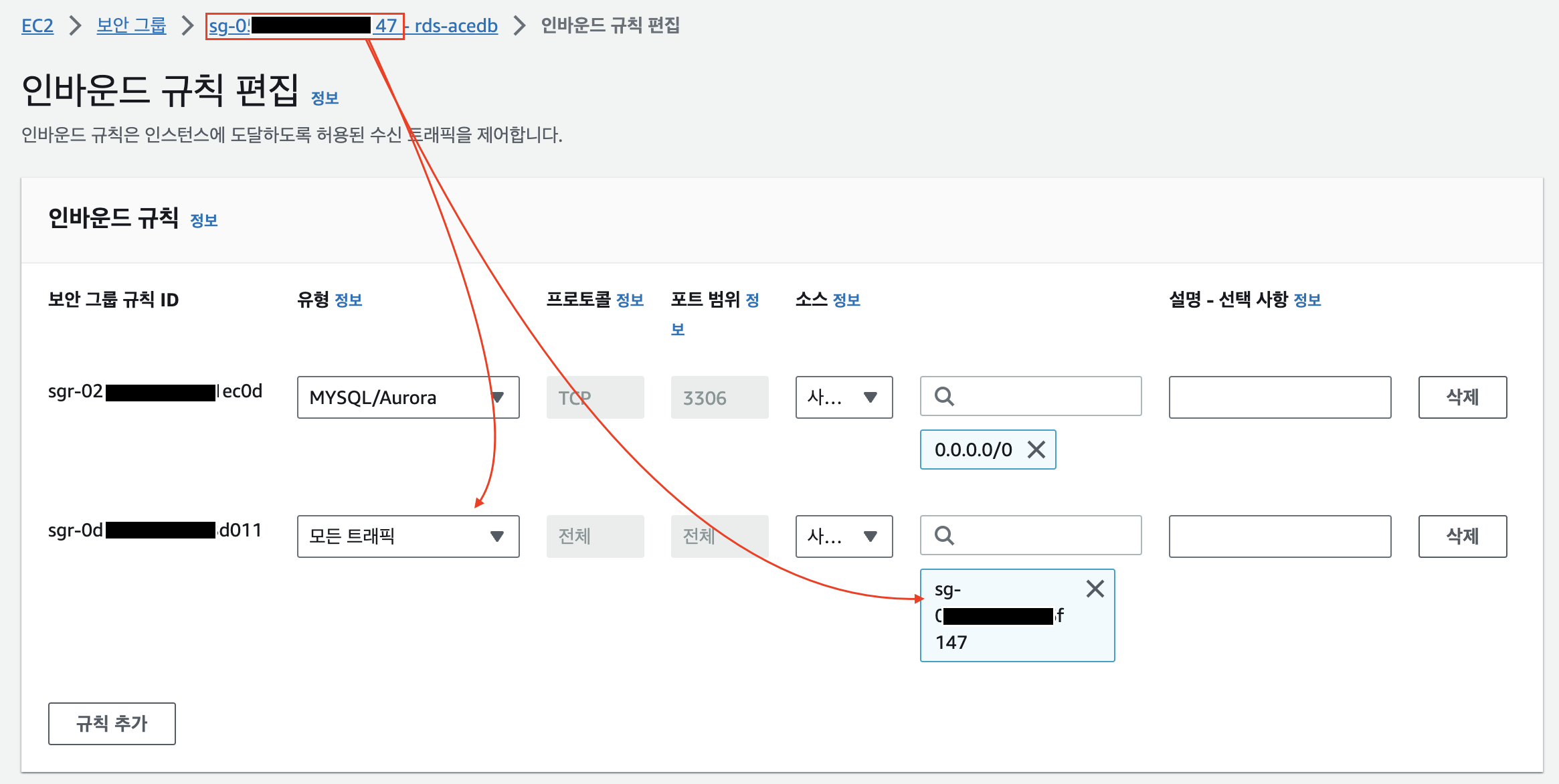This screenshot has width=1559, height=784.
Task: Remove the sg- source group tag
Action: [x=1095, y=589]
